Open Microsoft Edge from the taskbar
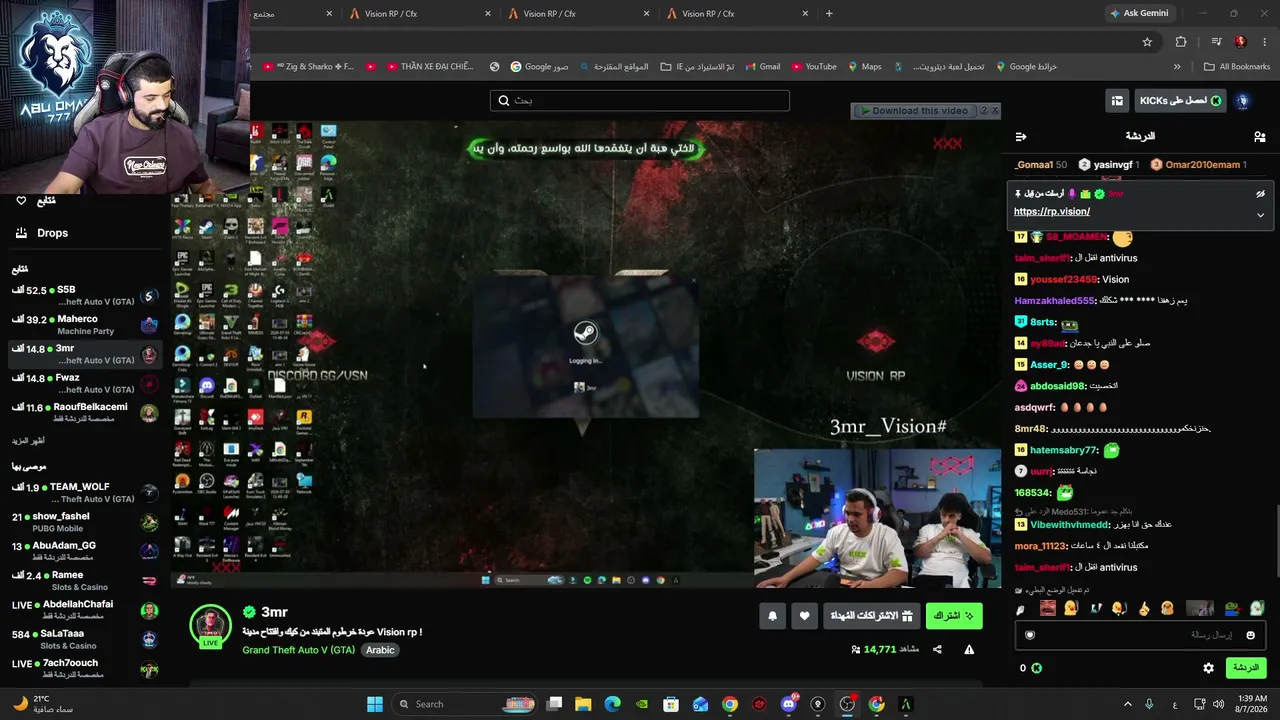This screenshot has height=720, width=1280. click(612, 704)
